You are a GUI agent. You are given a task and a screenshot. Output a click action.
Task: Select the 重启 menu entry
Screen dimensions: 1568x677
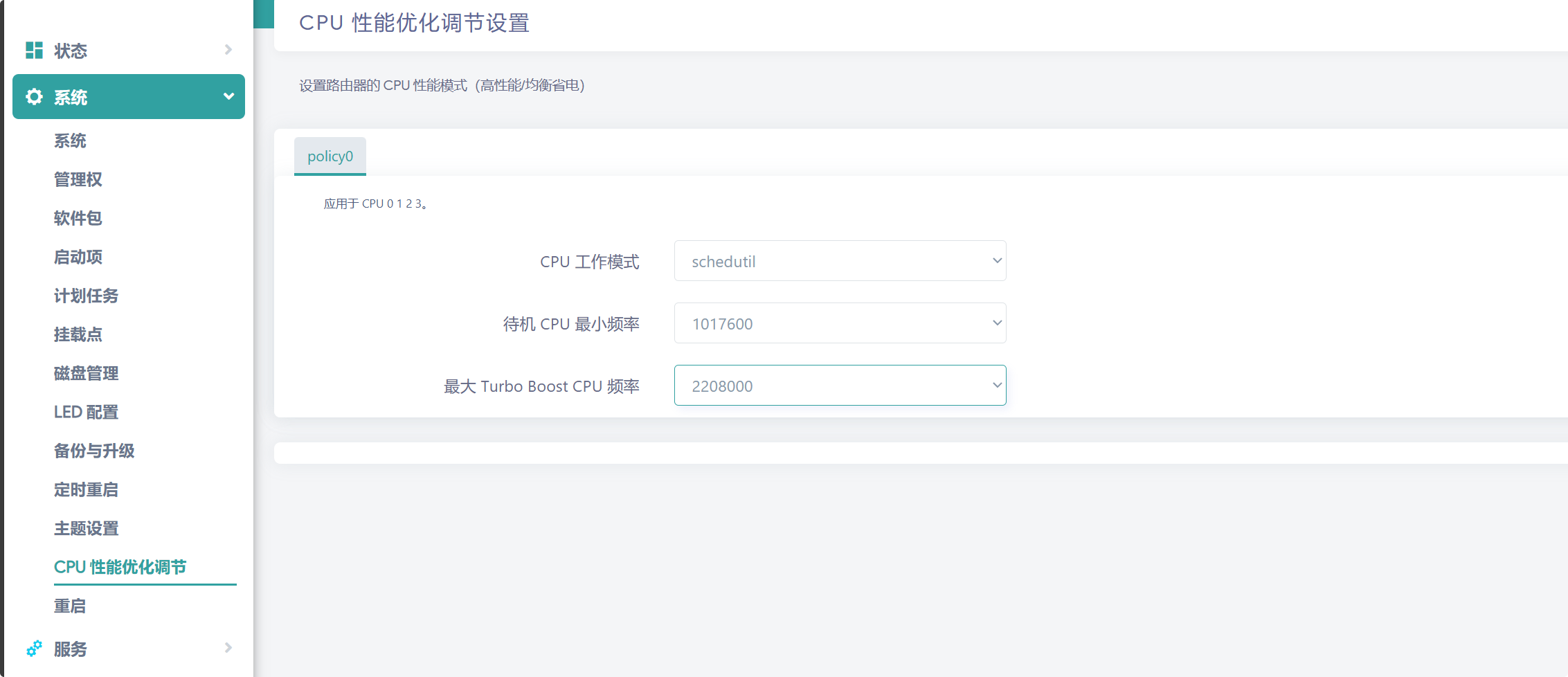point(70,606)
